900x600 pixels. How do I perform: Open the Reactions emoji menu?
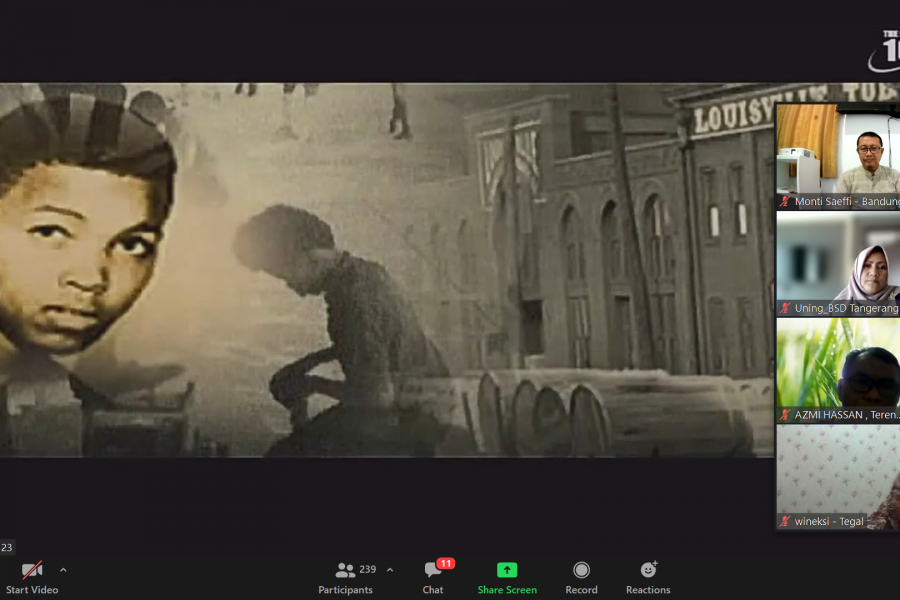pyautogui.click(x=648, y=570)
